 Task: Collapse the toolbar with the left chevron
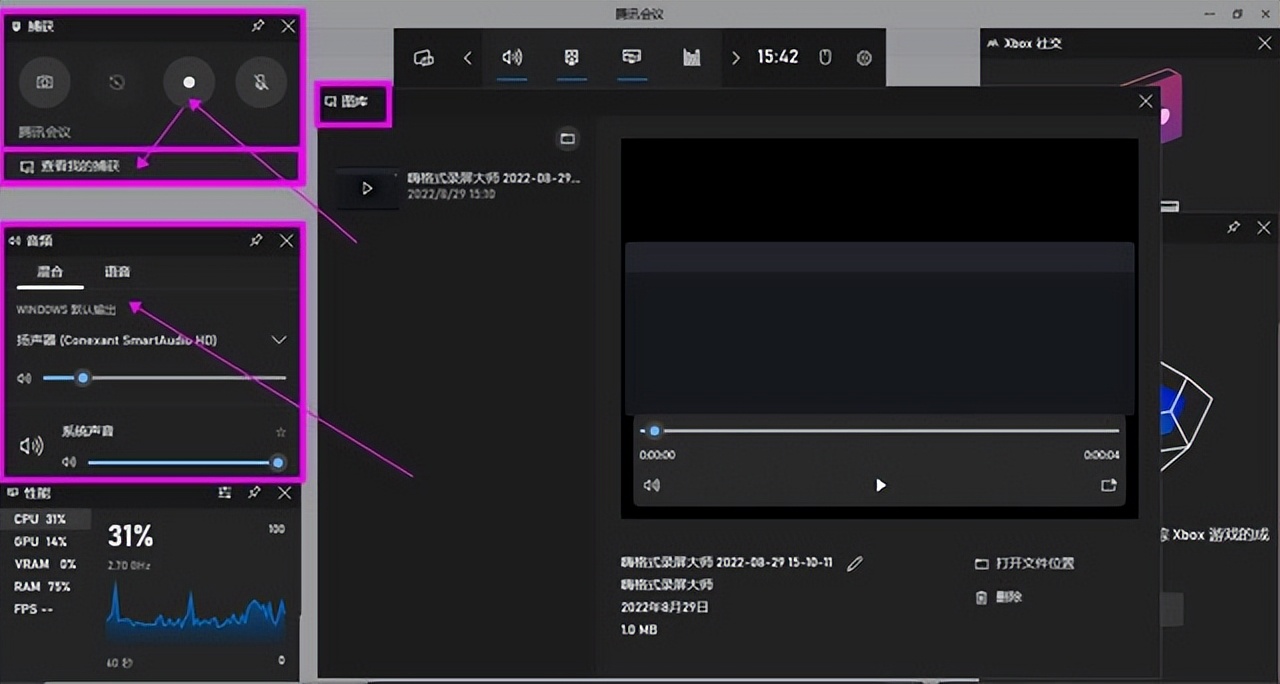point(467,58)
